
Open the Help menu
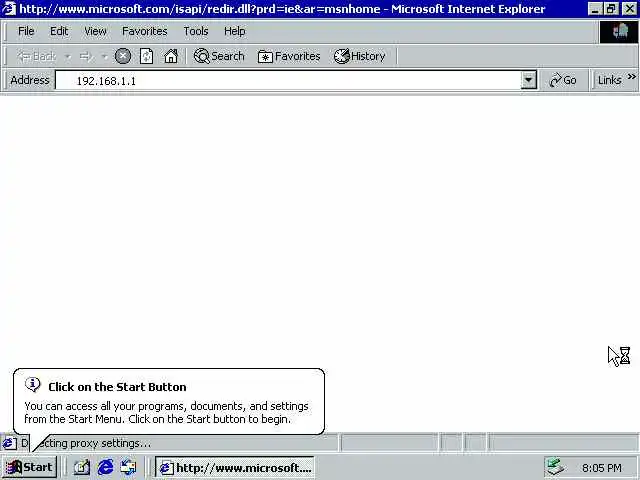pos(235,31)
